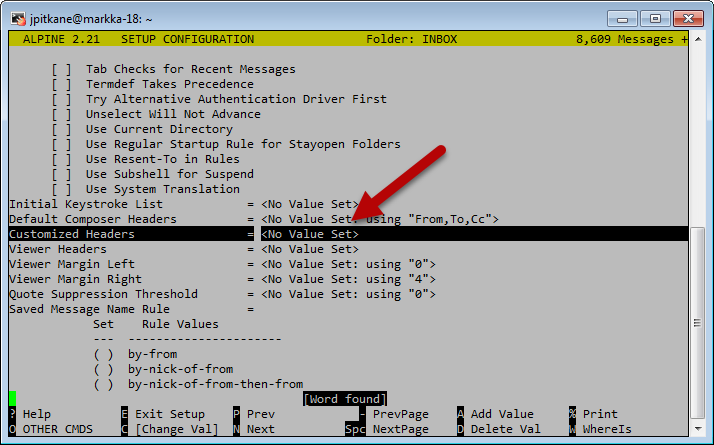Click Delete Val command
This screenshot has height=445, width=714.
point(499,429)
